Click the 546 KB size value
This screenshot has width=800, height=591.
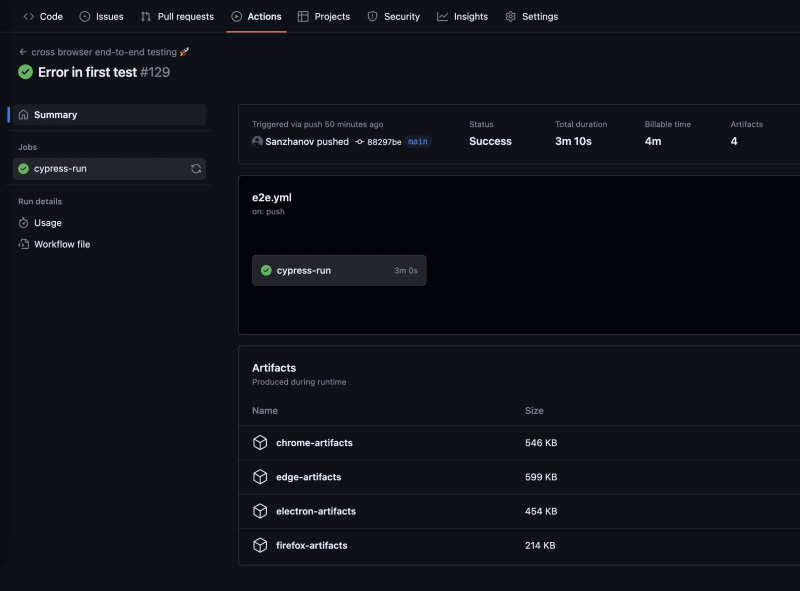coord(541,442)
